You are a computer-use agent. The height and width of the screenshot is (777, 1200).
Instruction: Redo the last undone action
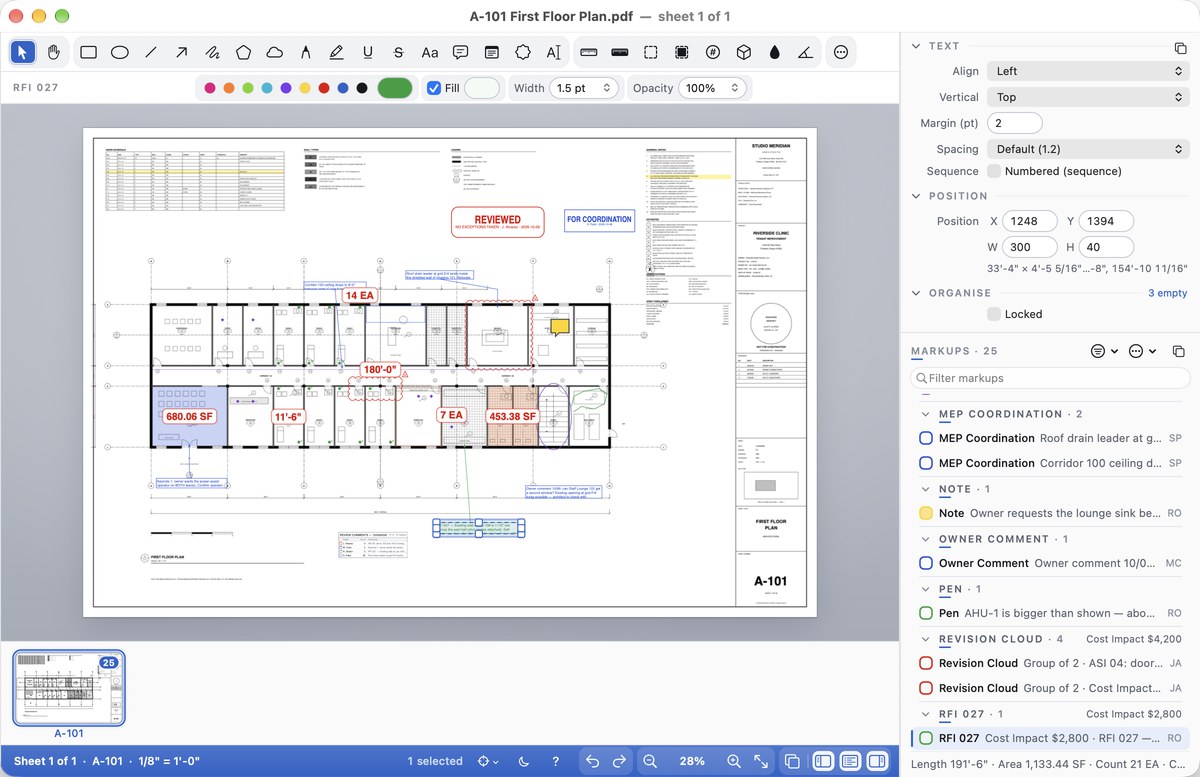[x=620, y=761]
